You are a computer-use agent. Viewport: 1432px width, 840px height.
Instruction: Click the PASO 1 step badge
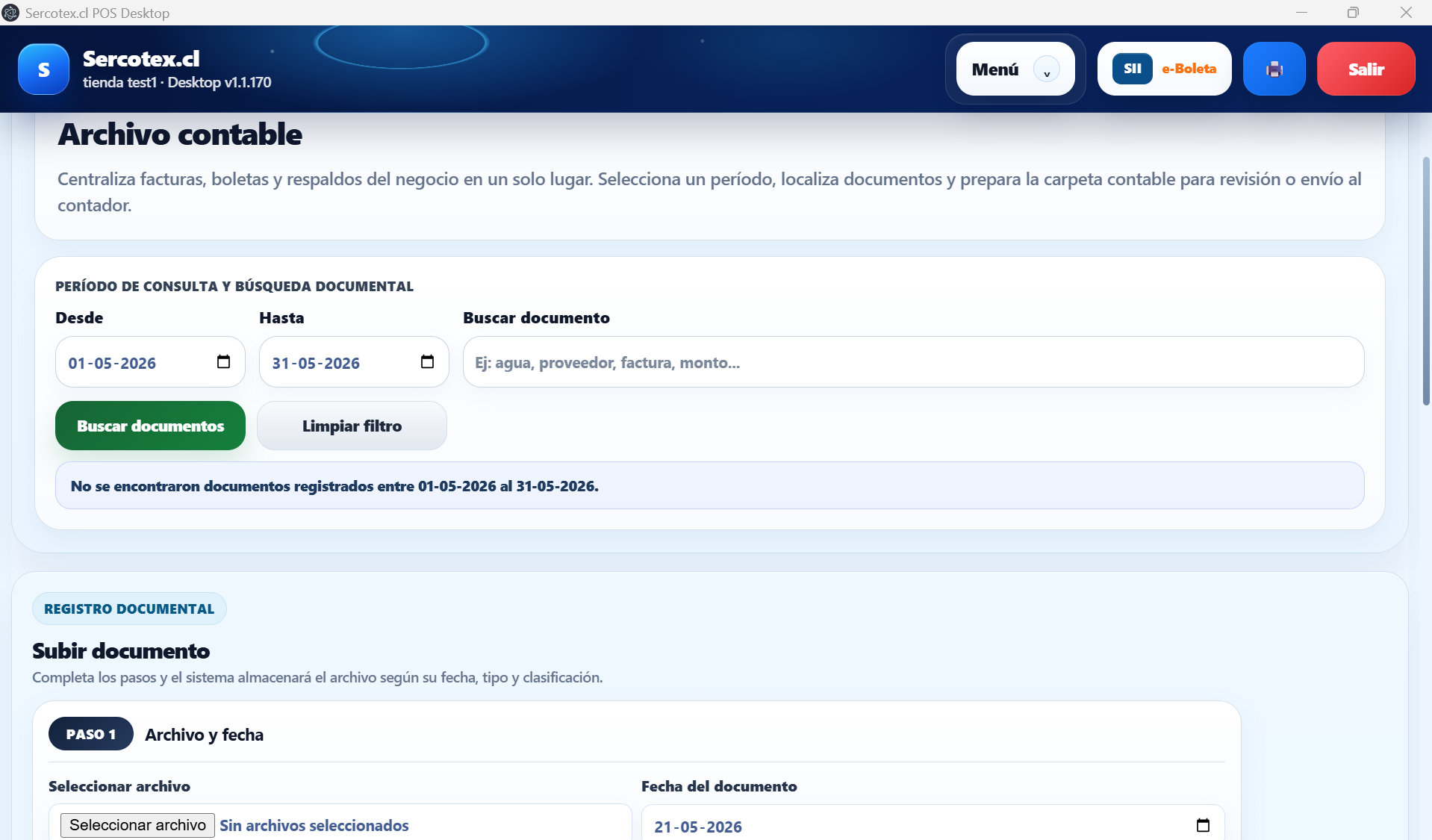pyautogui.click(x=91, y=734)
